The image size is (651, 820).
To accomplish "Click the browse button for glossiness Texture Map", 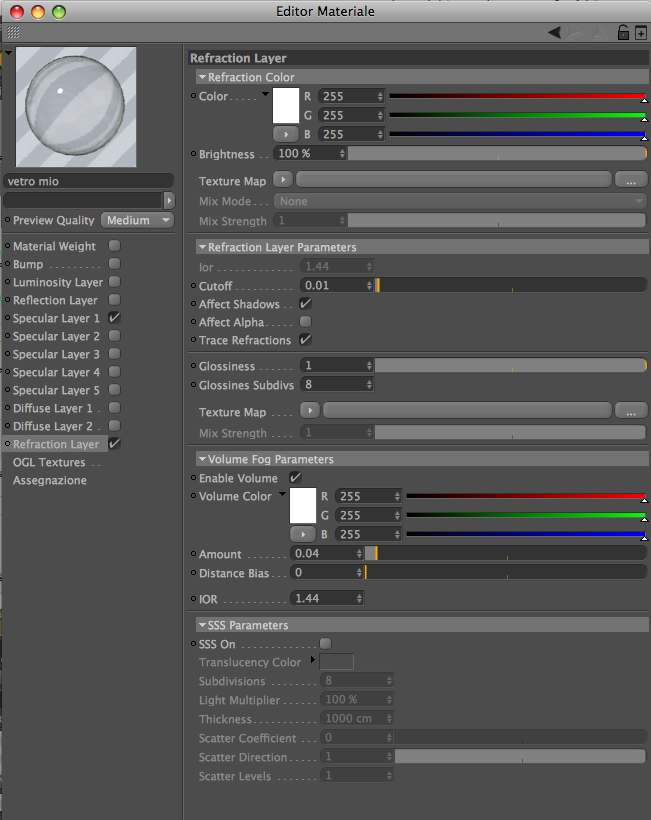I will coord(631,411).
